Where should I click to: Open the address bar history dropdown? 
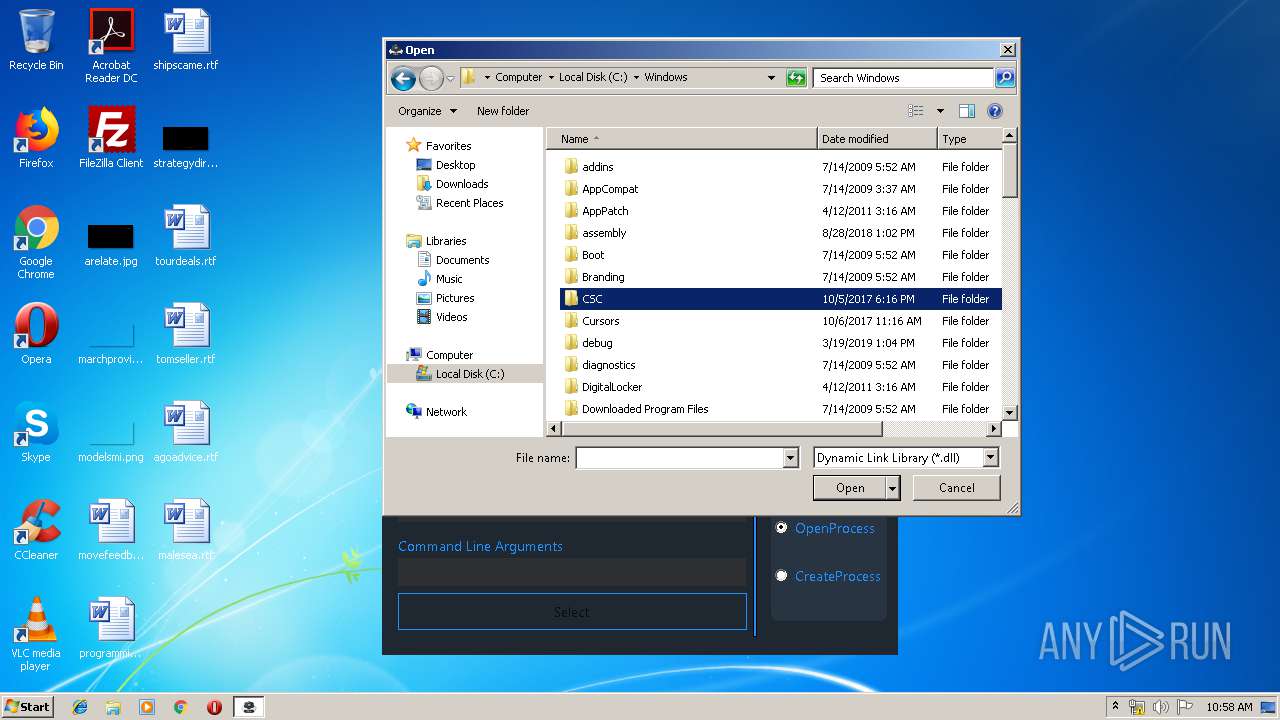coord(771,78)
